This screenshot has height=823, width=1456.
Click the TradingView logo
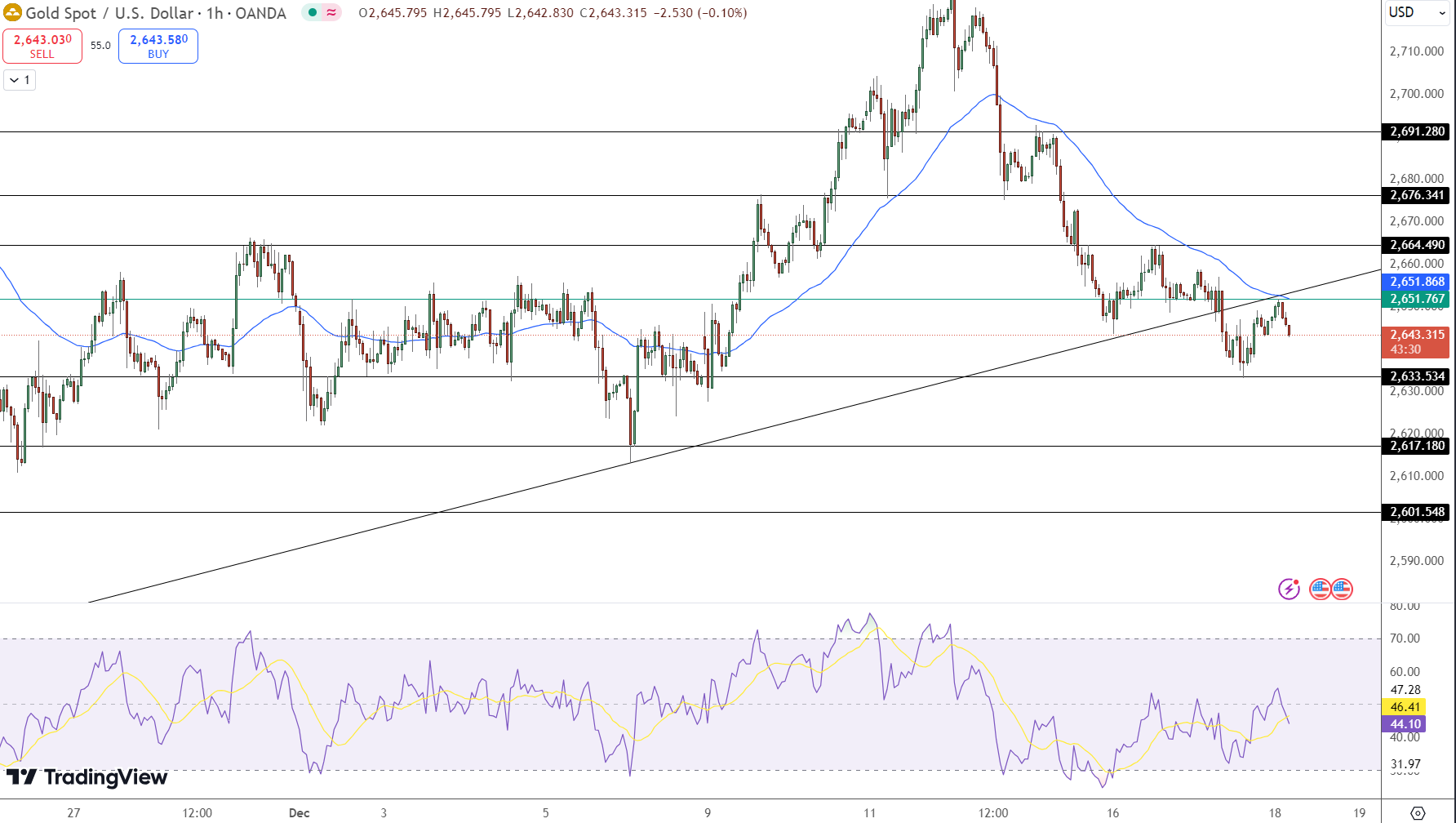pos(87,776)
